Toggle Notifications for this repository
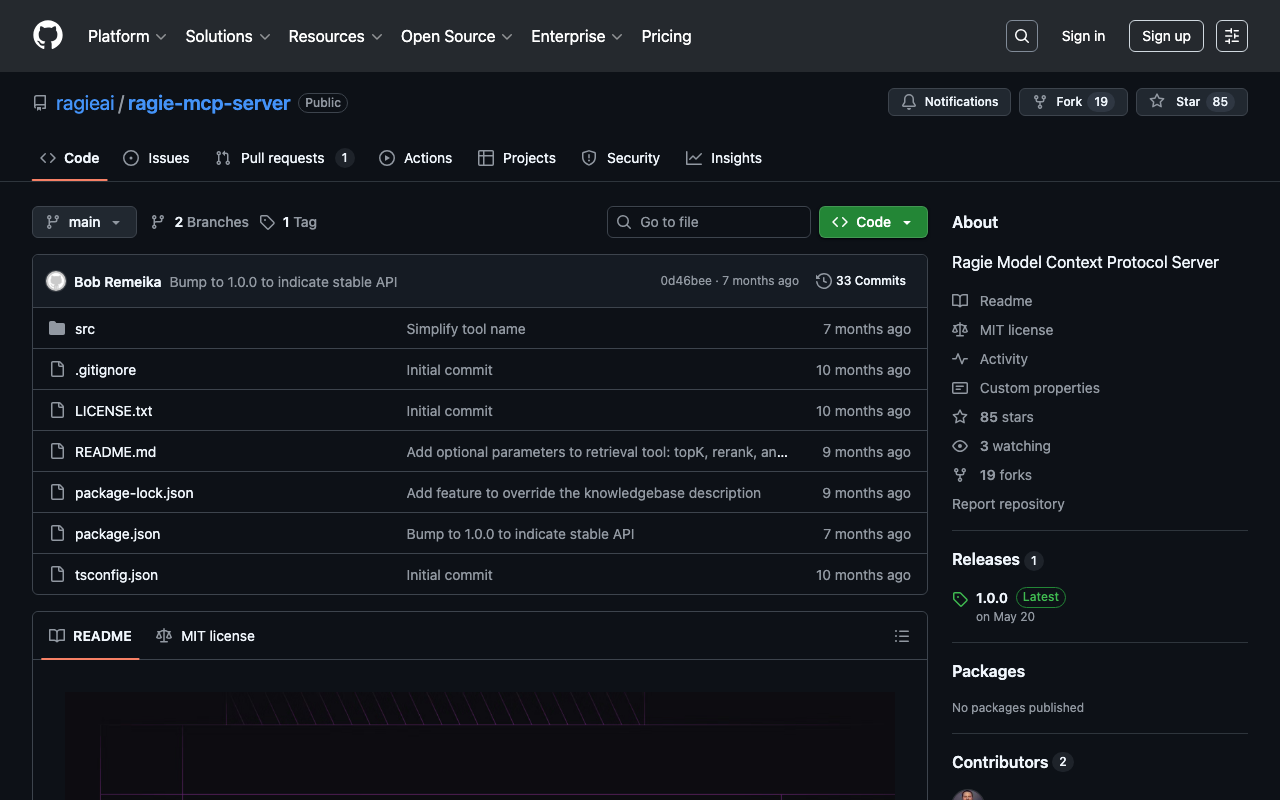Image resolution: width=1280 pixels, height=800 pixels. pos(949,102)
